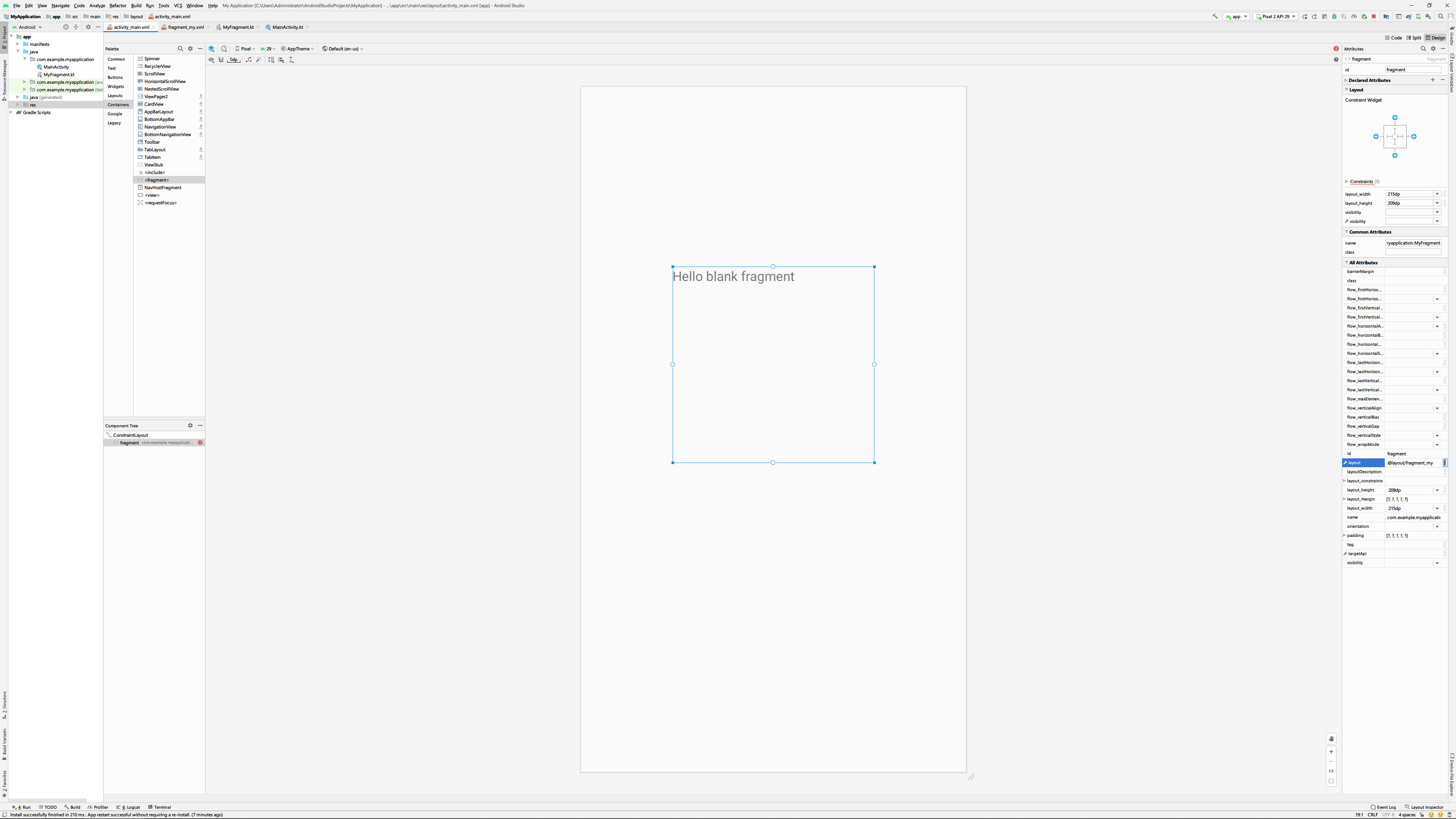Click the Infer Constraints magic wand icon
This screenshot has height=819, width=1456.
[x=259, y=60]
